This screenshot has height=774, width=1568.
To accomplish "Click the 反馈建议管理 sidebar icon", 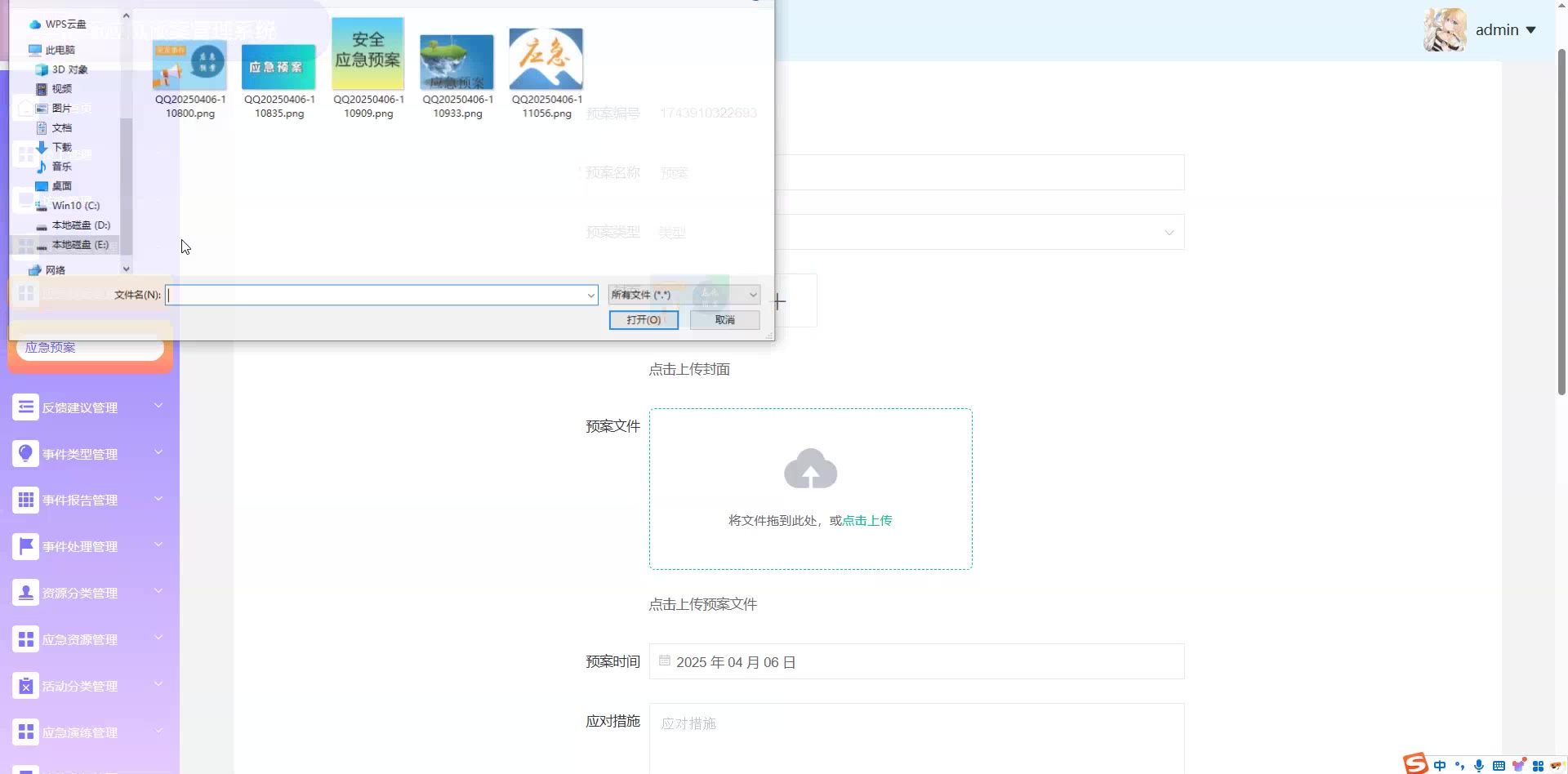I will 25,407.
